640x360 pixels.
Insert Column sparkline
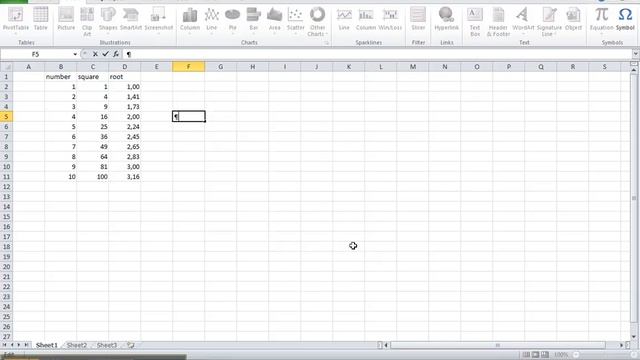tap(366, 20)
